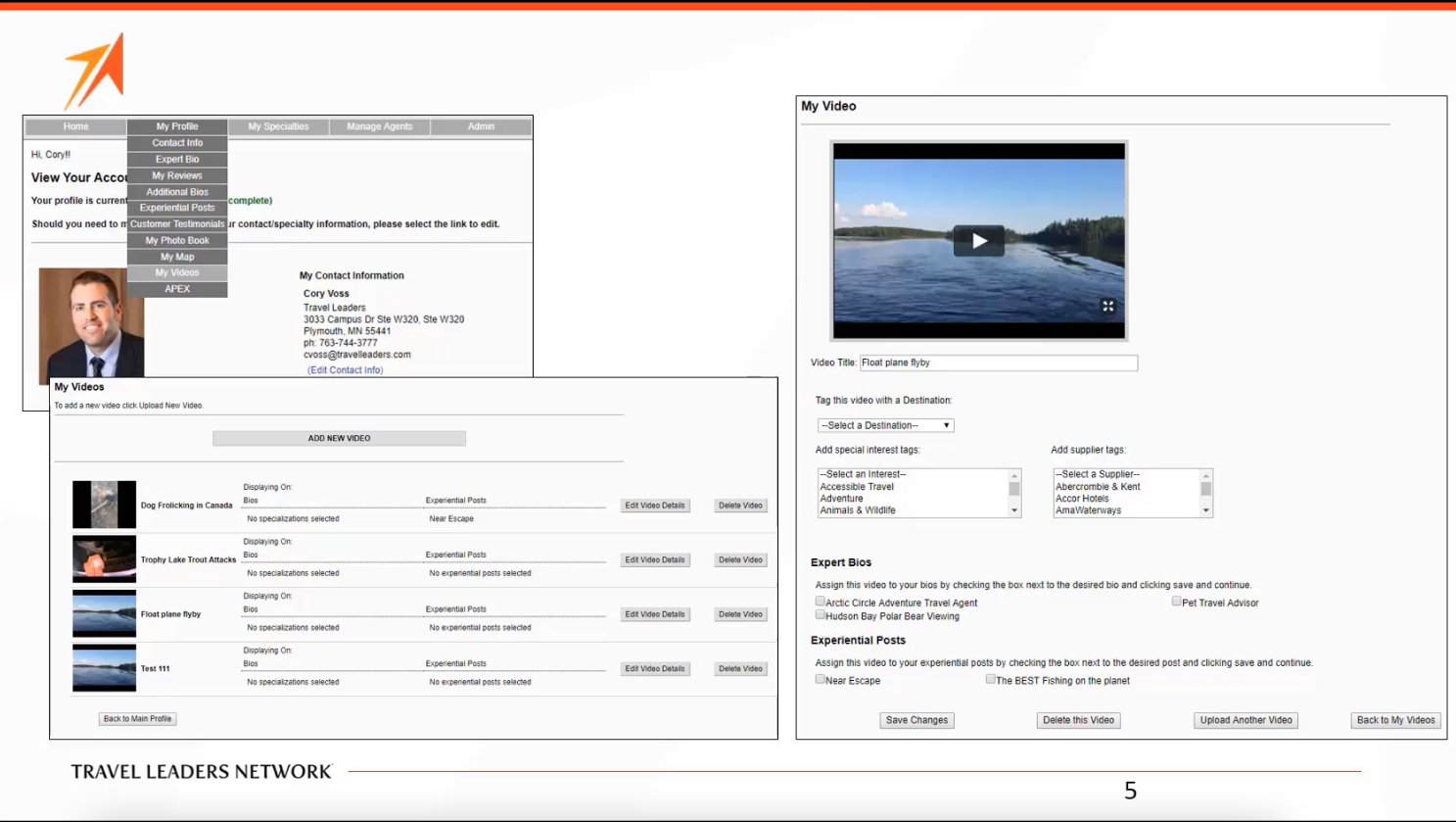Click the Delete this Video button
The width and height of the screenshot is (1456, 822).
[1078, 720]
